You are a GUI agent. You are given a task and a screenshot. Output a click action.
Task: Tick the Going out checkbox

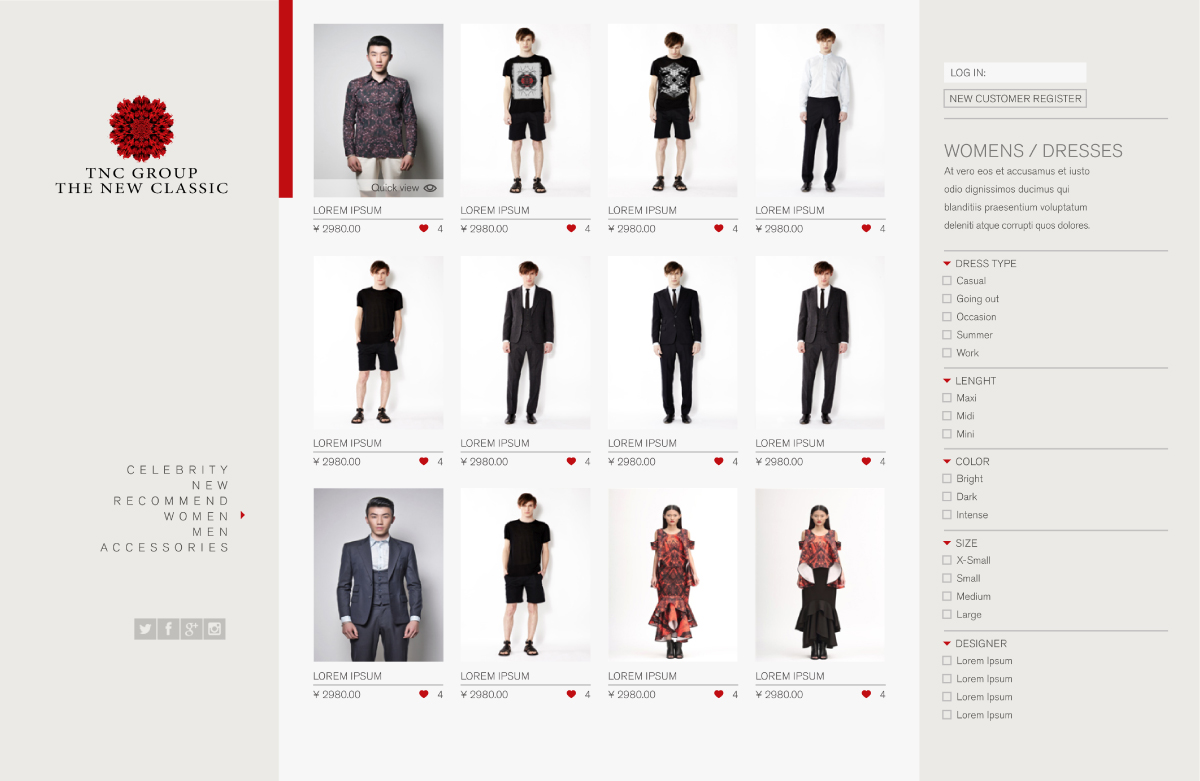click(947, 299)
